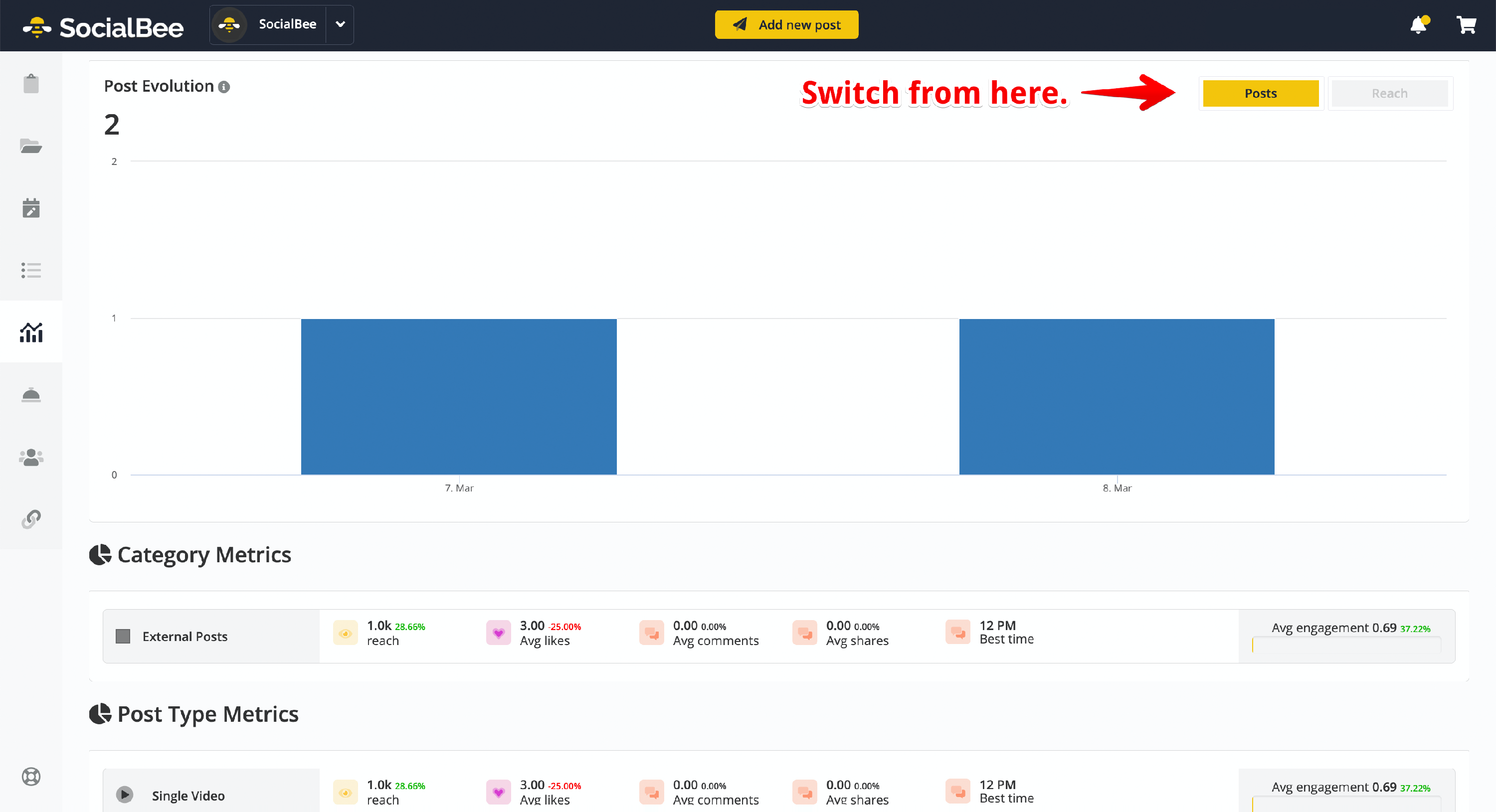The width and height of the screenshot is (1496, 812).
Task: Click the 7. Mar axis label
Action: click(x=459, y=488)
